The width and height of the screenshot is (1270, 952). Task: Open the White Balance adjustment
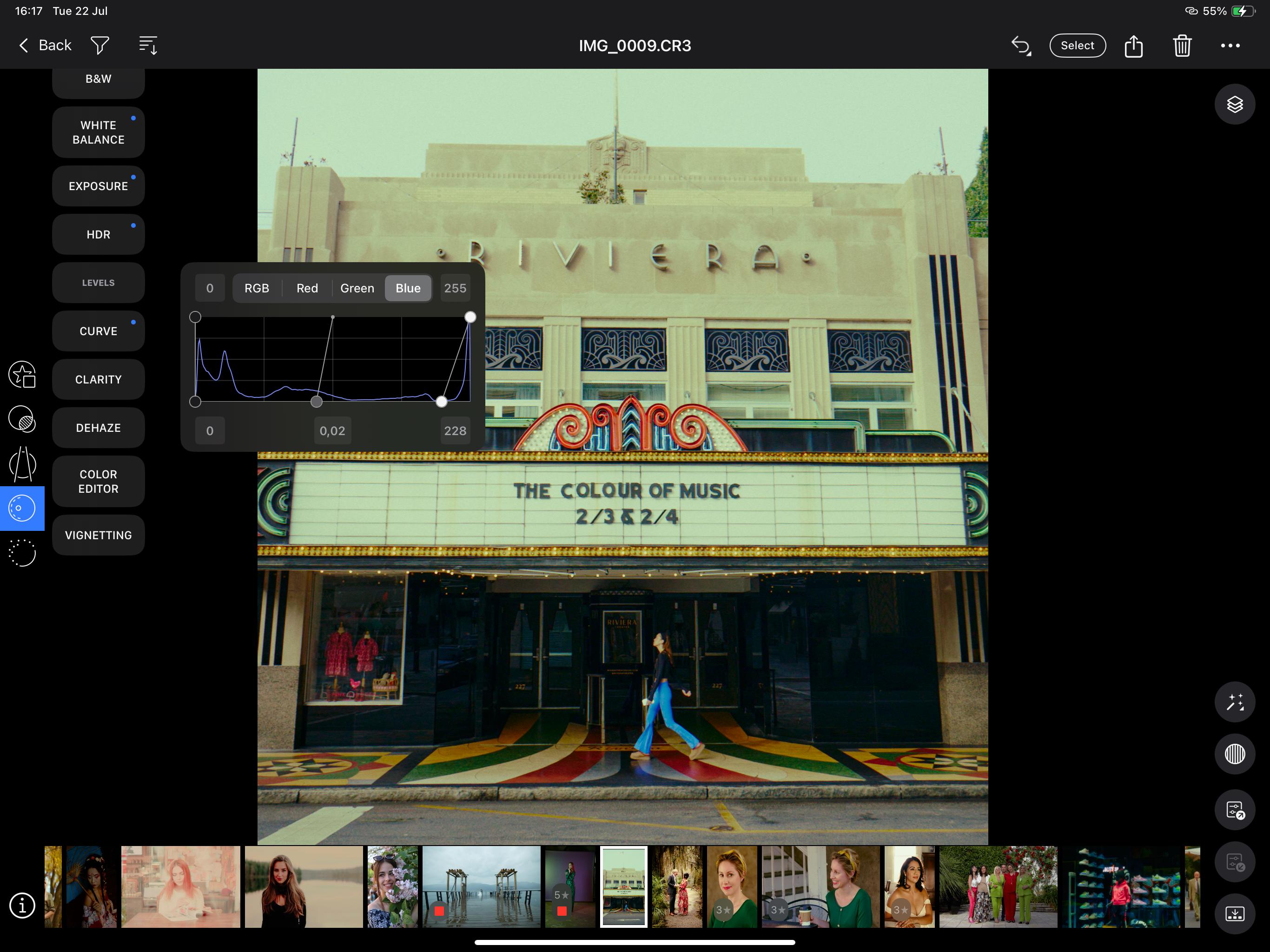(98, 132)
